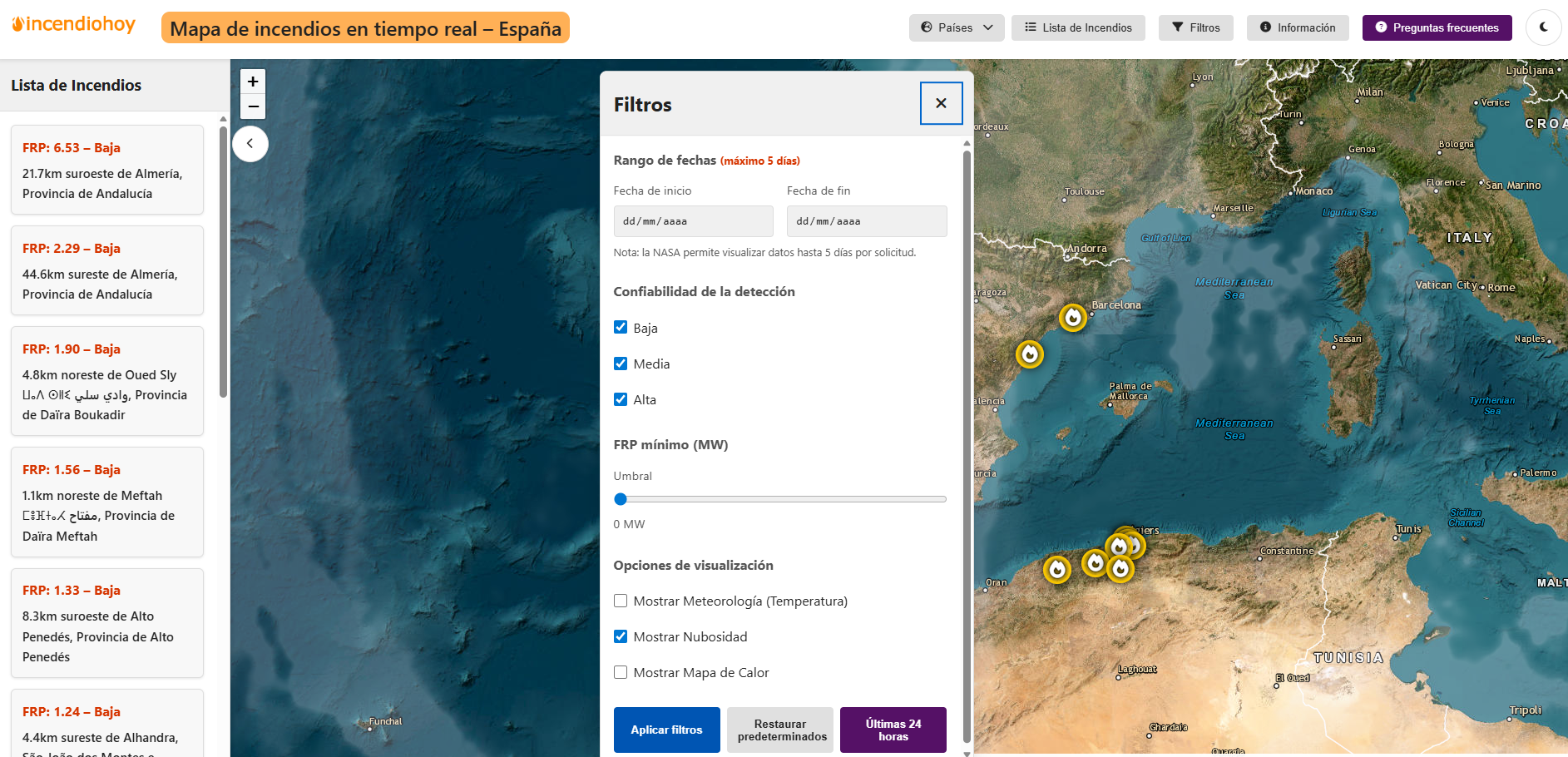The width and height of the screenshot is (1568, 757).
Task: Click the FRP mínimo slider handle
Action: (x=621, y=499)
